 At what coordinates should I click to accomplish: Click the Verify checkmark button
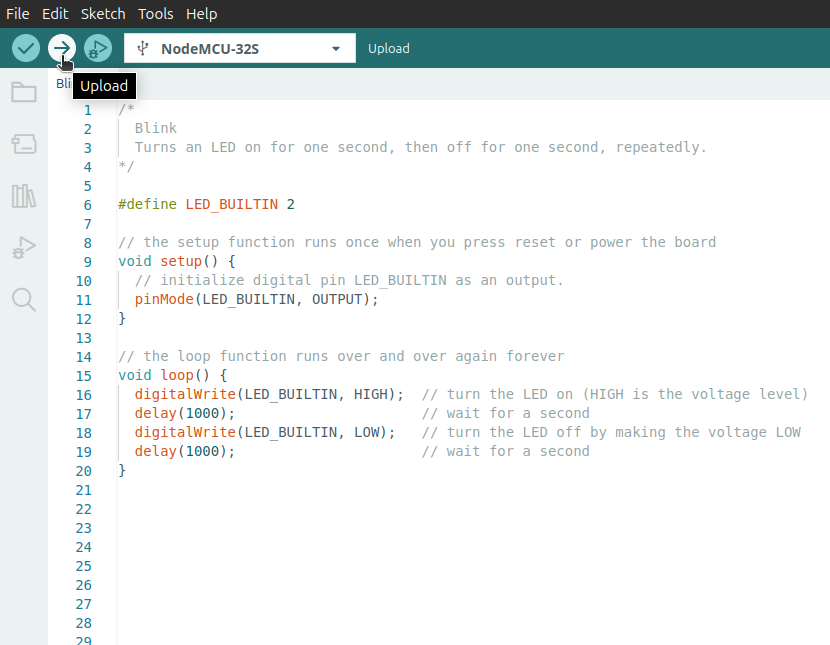(26, 48)
